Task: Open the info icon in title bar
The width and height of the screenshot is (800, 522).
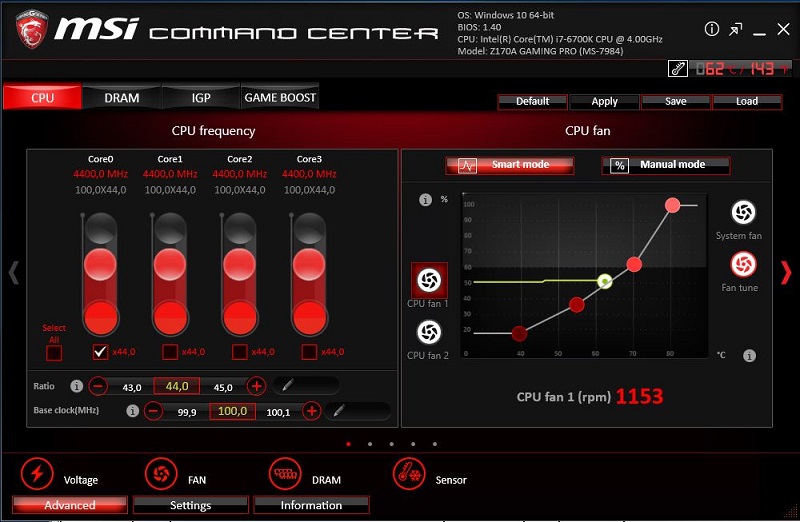Action: click(x=711, y=29)
